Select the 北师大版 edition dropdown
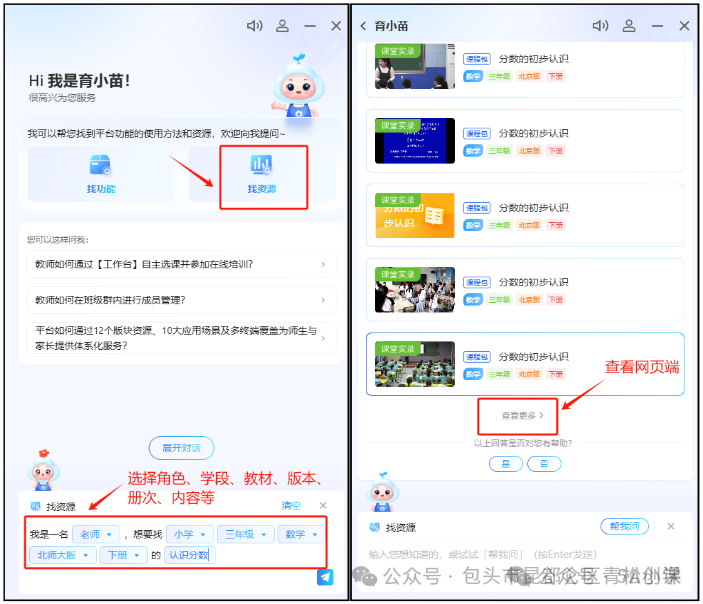Viewport: 703px width, 604px height. pyautogui.click(x=62, y=555)
